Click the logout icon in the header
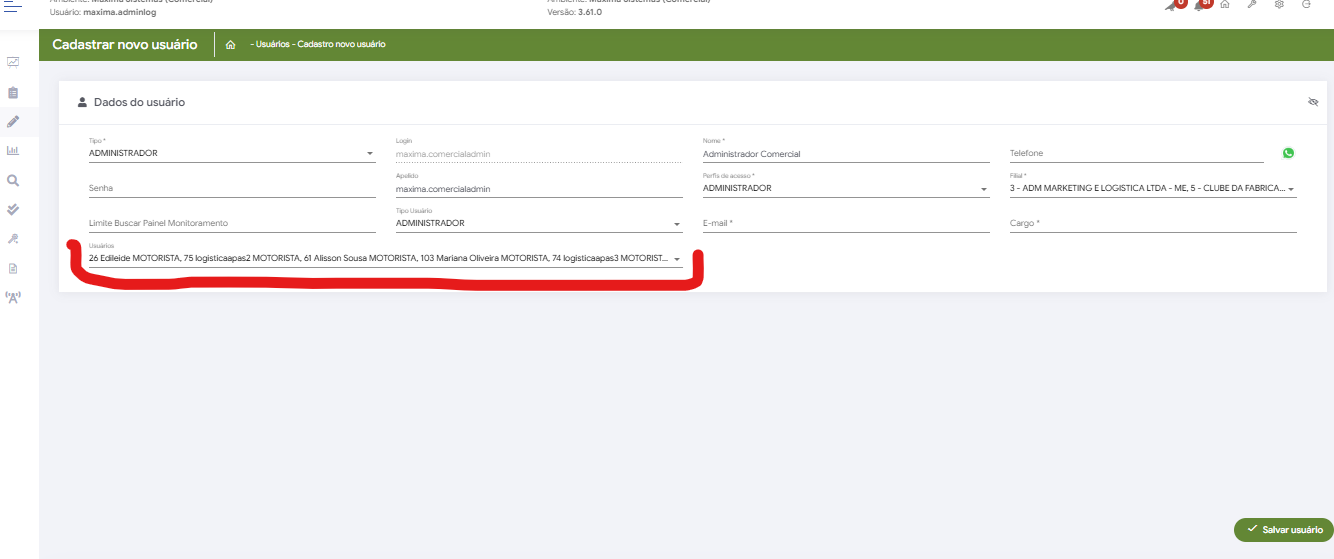Image resolution: width=1334 pixels, height=559 pixels. tap(1306, 5)
